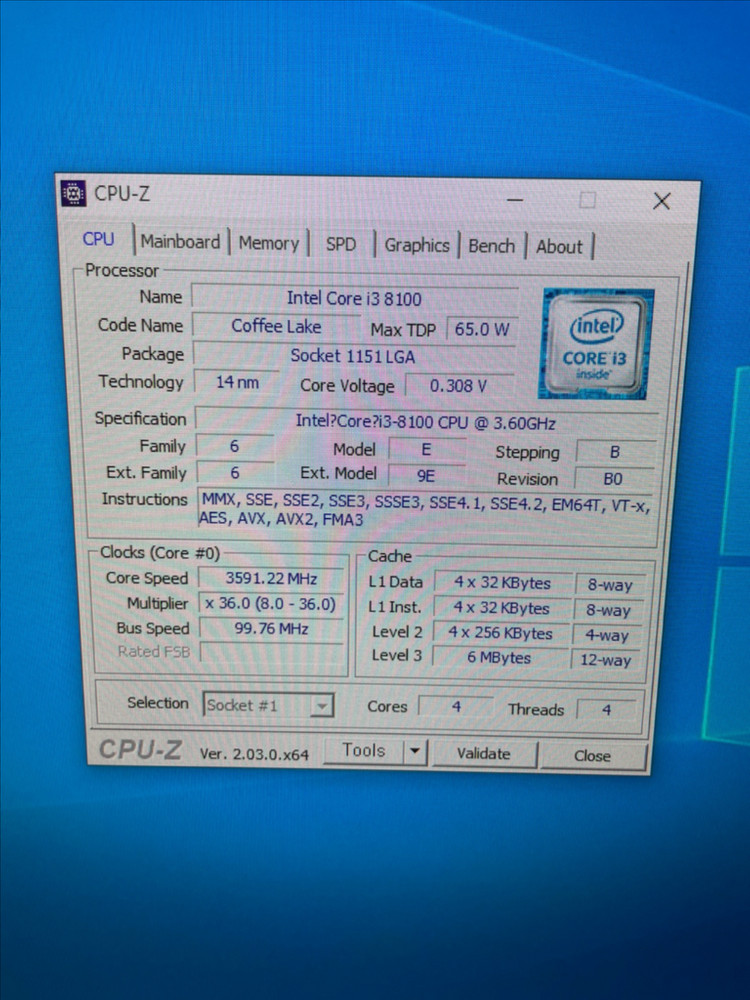Open the Bench tab
This screenshot has width=750, height=1000.
[491, 246]
